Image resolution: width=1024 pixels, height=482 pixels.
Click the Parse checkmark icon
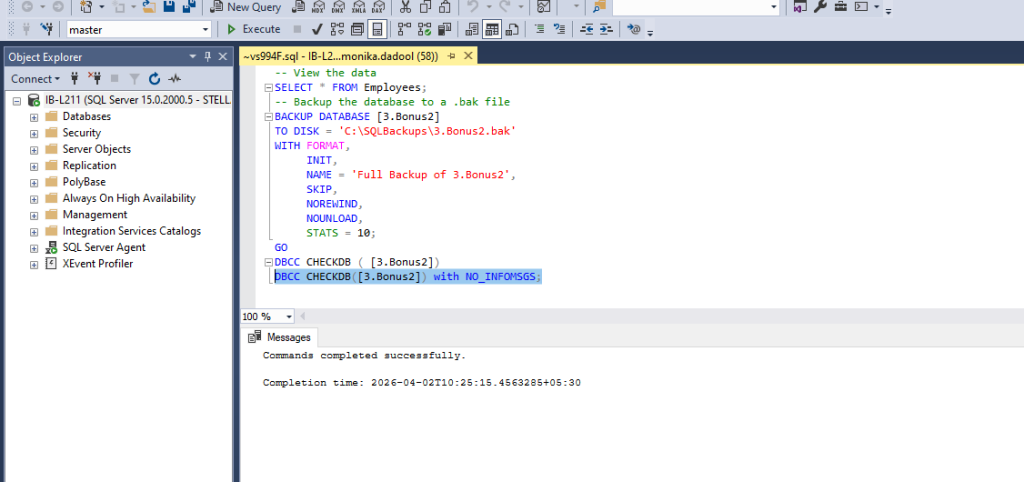317,29
